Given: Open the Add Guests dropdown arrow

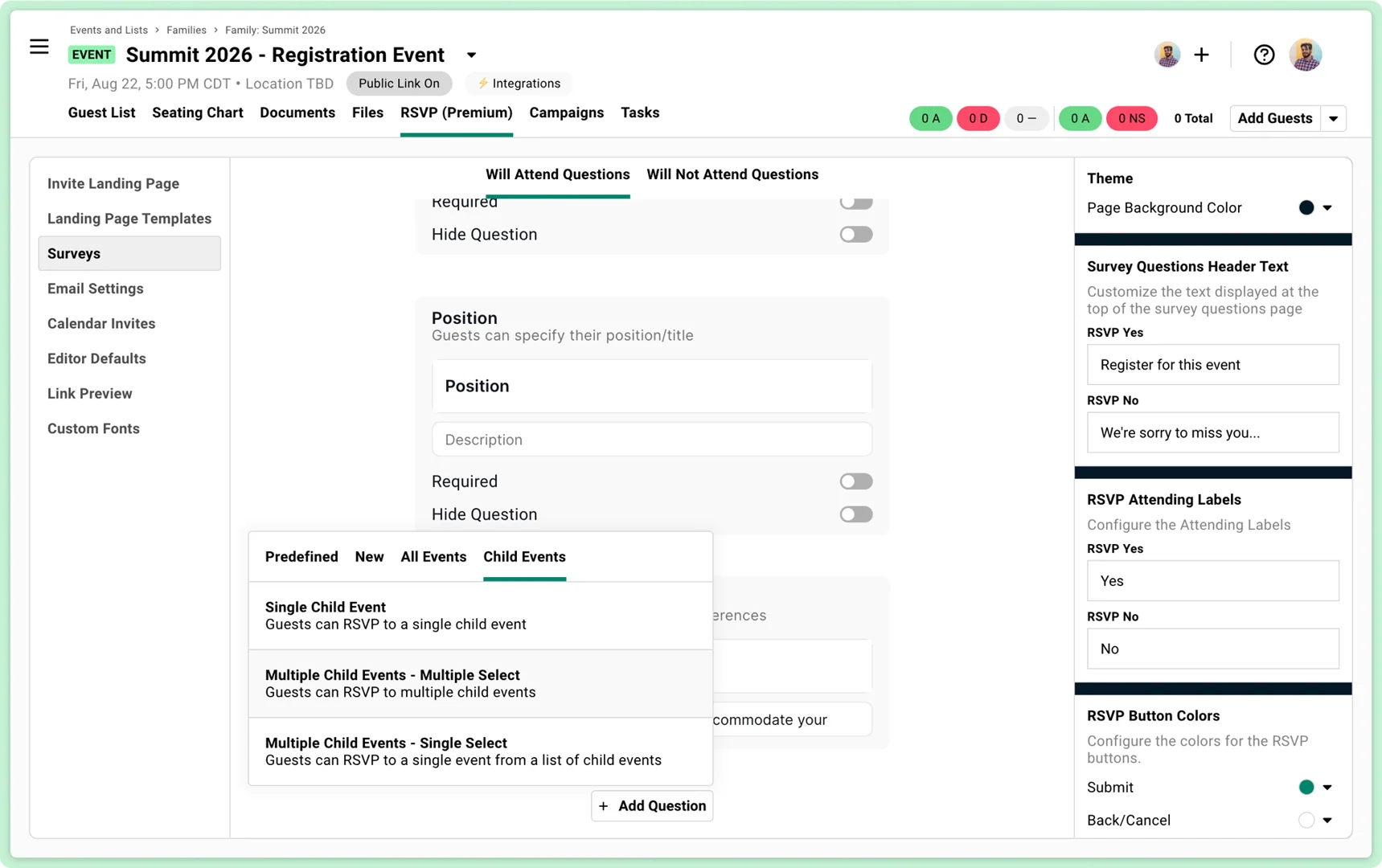Looking at the screenshot, I should pyautogui.click(x=1333, y=118).
